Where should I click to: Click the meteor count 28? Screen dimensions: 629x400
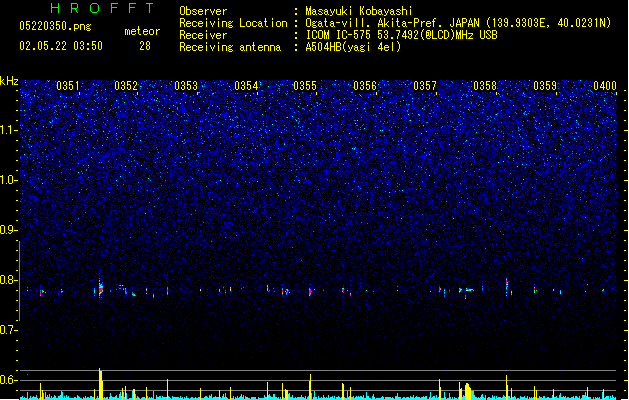click(145, 46)
